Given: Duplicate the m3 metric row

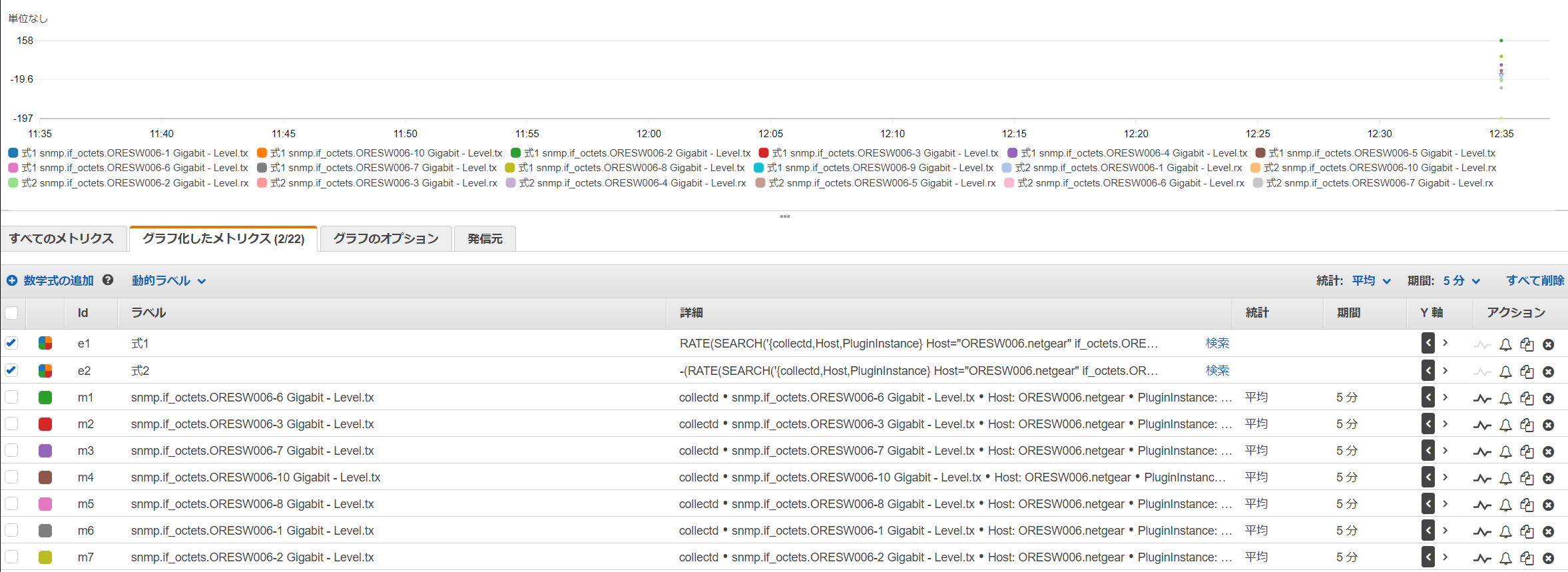Looking at the screenshot, I should click(1527, 451).
